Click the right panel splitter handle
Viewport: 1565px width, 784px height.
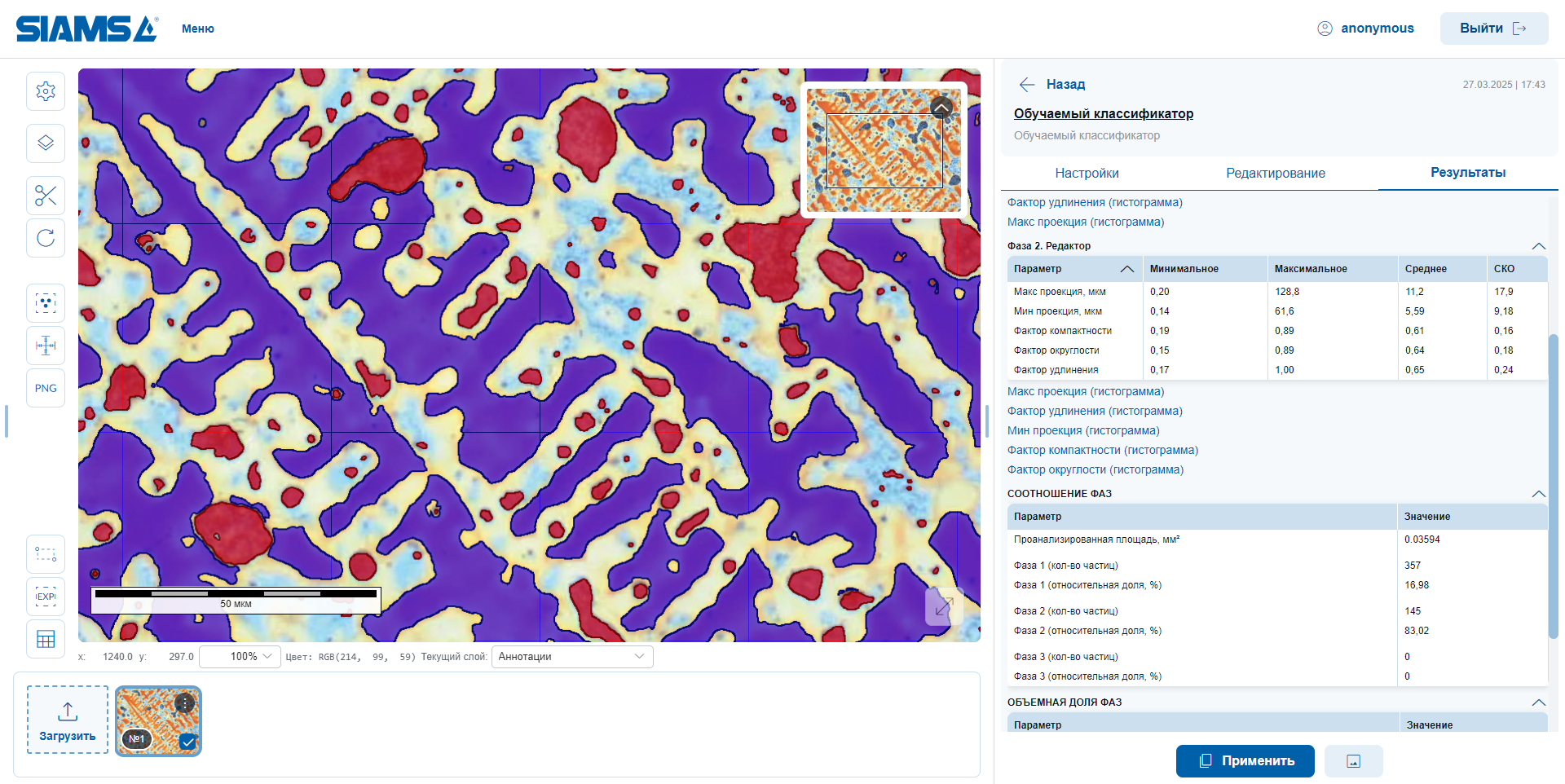click(987, 421)
